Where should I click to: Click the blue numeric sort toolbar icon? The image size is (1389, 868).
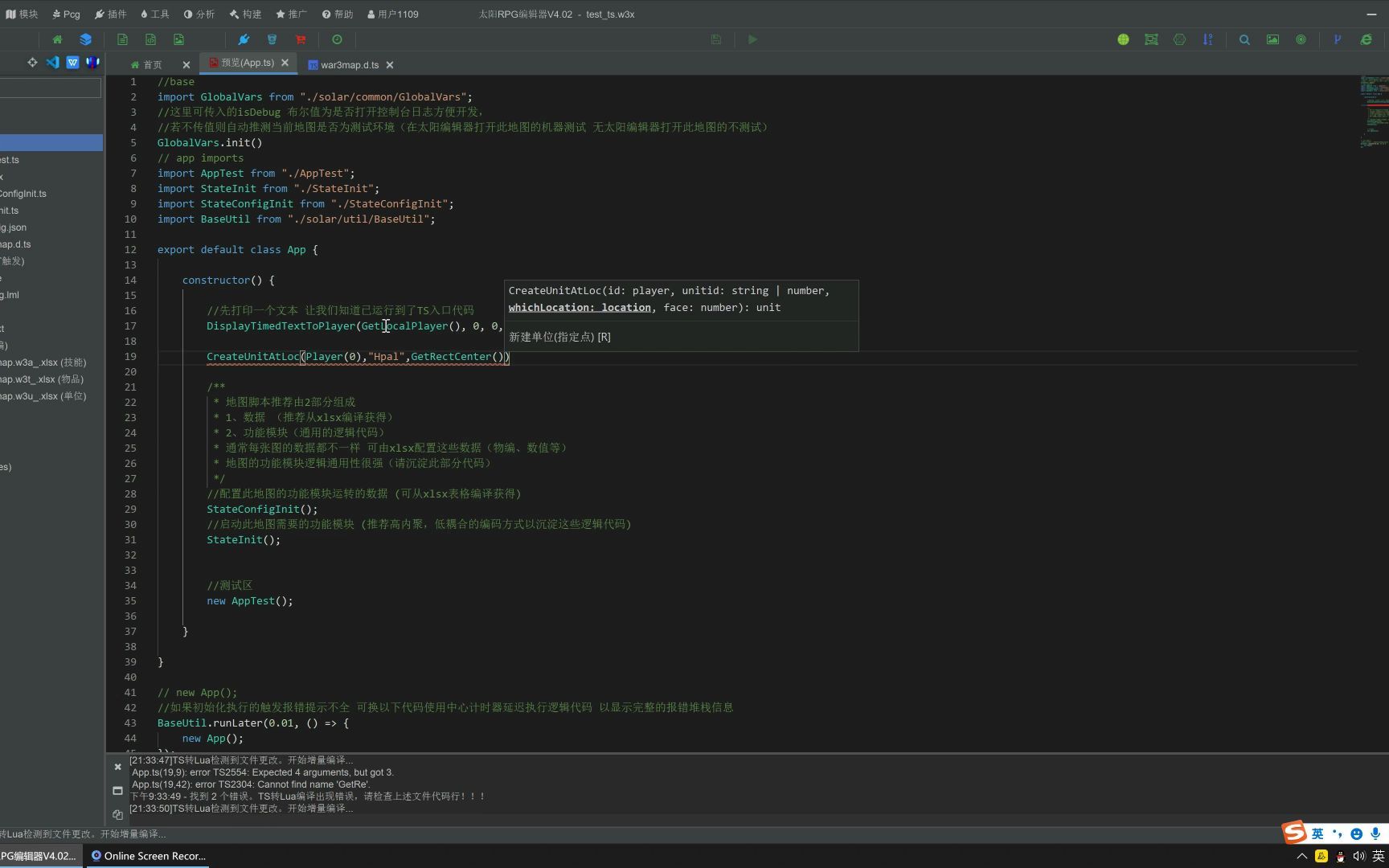pos(1207,39)
